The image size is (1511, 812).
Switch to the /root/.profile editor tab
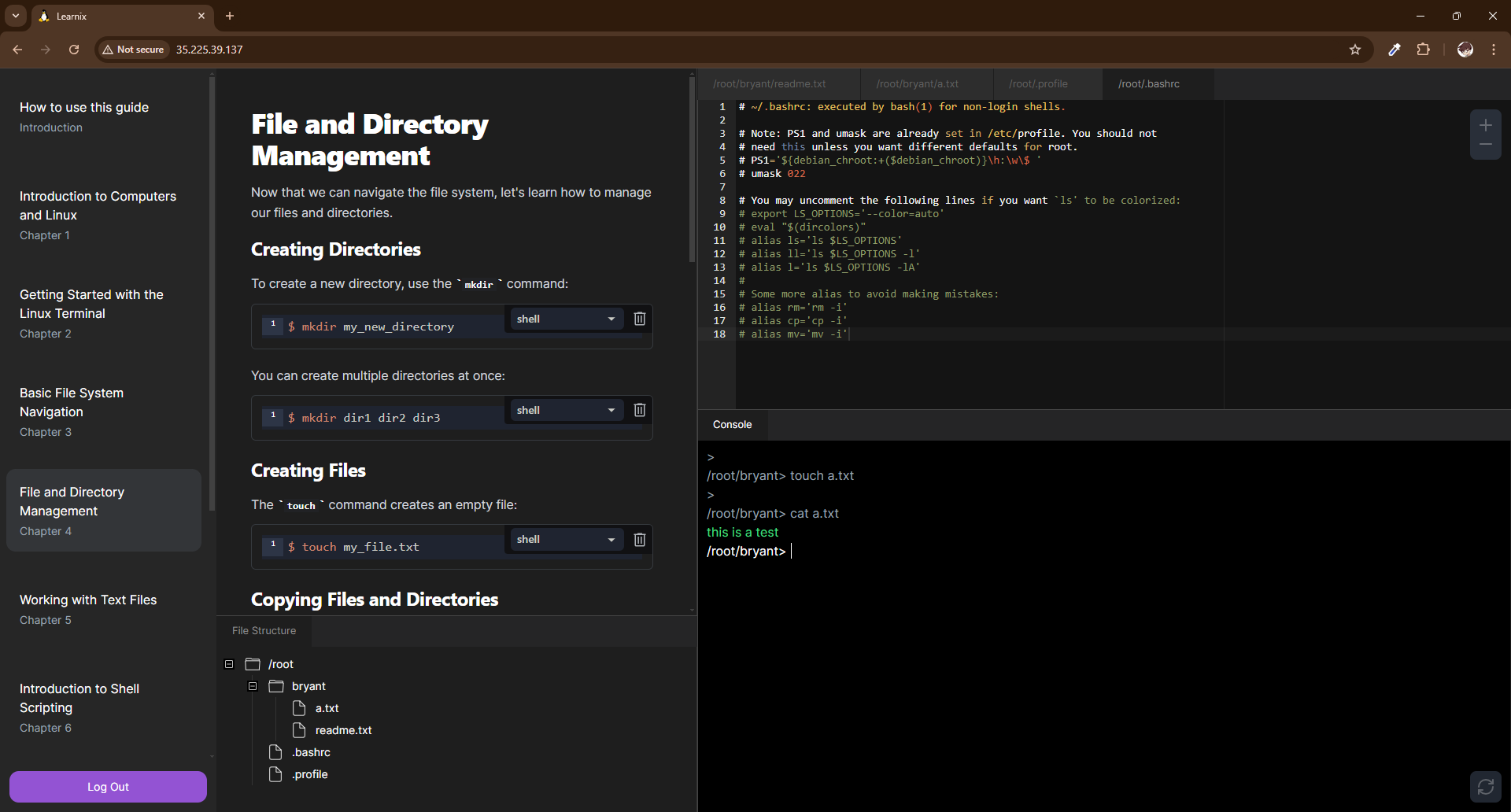(x=1038, y=84)
